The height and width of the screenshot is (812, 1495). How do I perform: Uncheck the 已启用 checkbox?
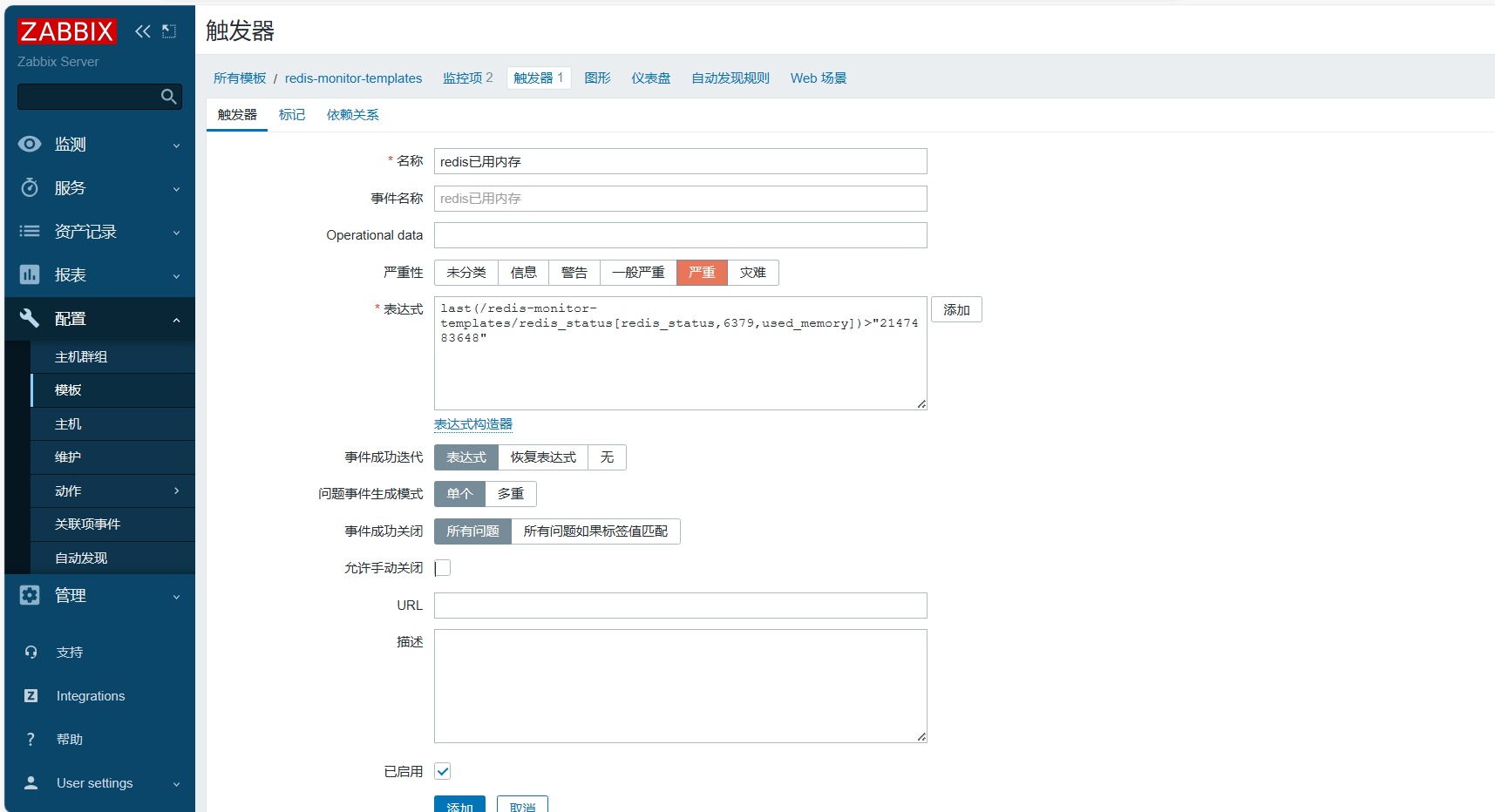(x=443, y=771)
